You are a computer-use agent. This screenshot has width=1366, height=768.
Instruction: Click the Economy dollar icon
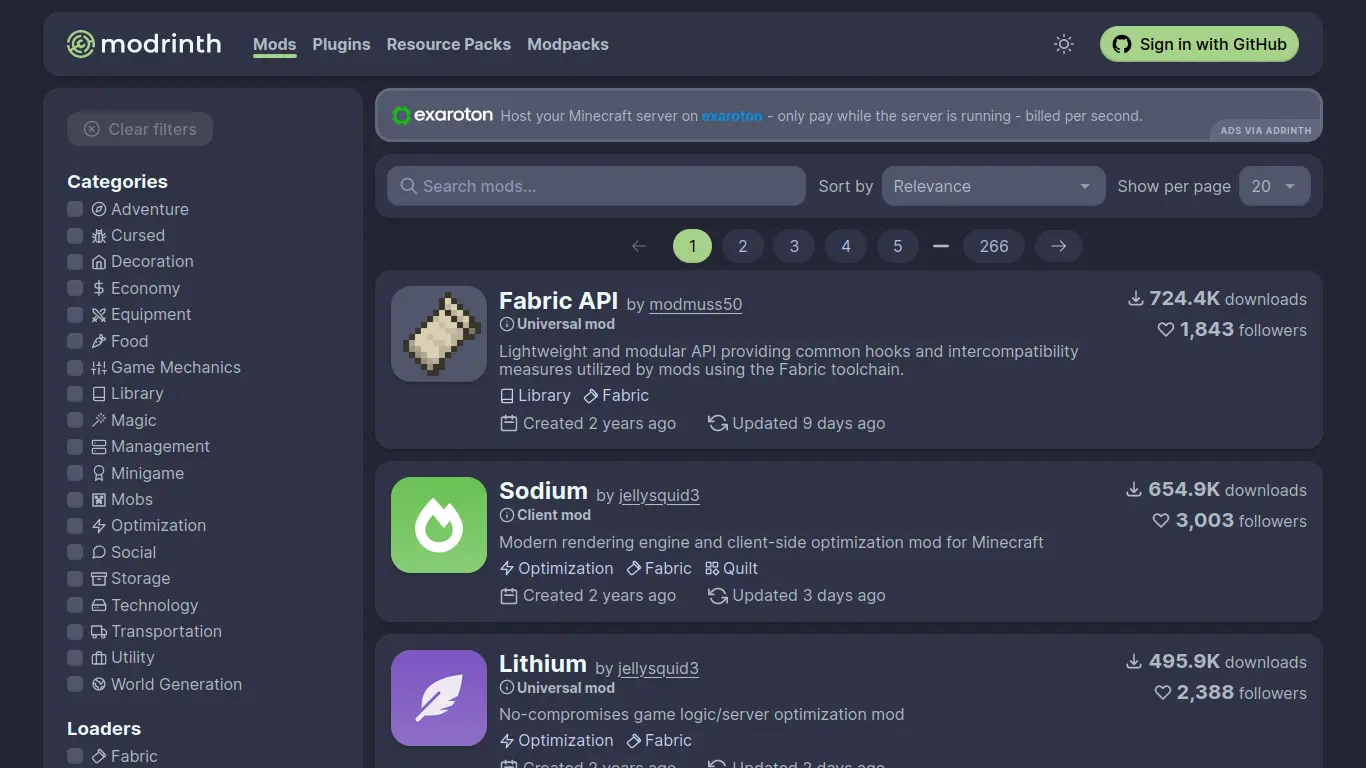click(x=99, y=288)
